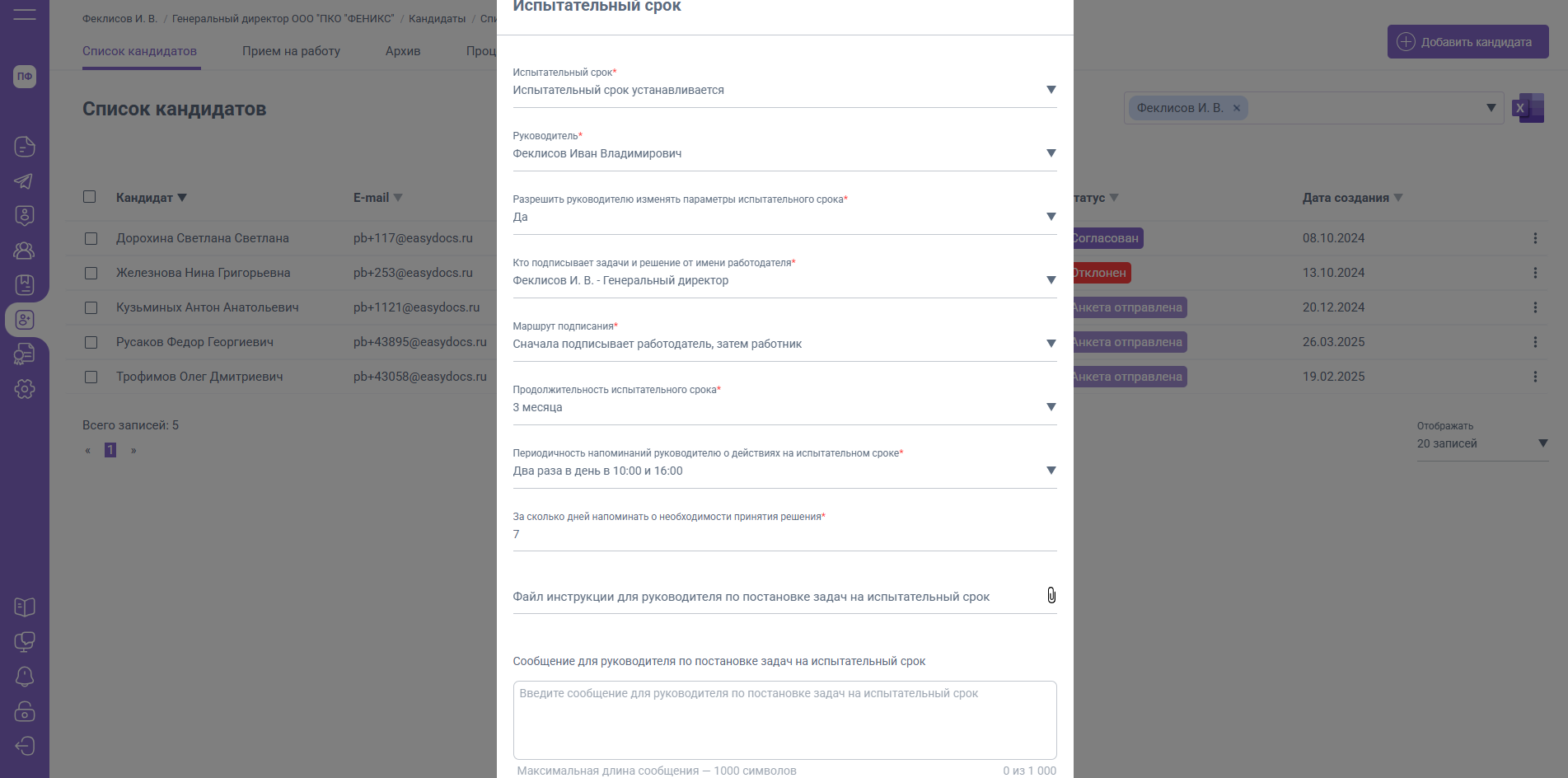Toggle the select-all candidates header checkbox
Viewport: 1568px width, 778px height.
click(x=89, y=197)
